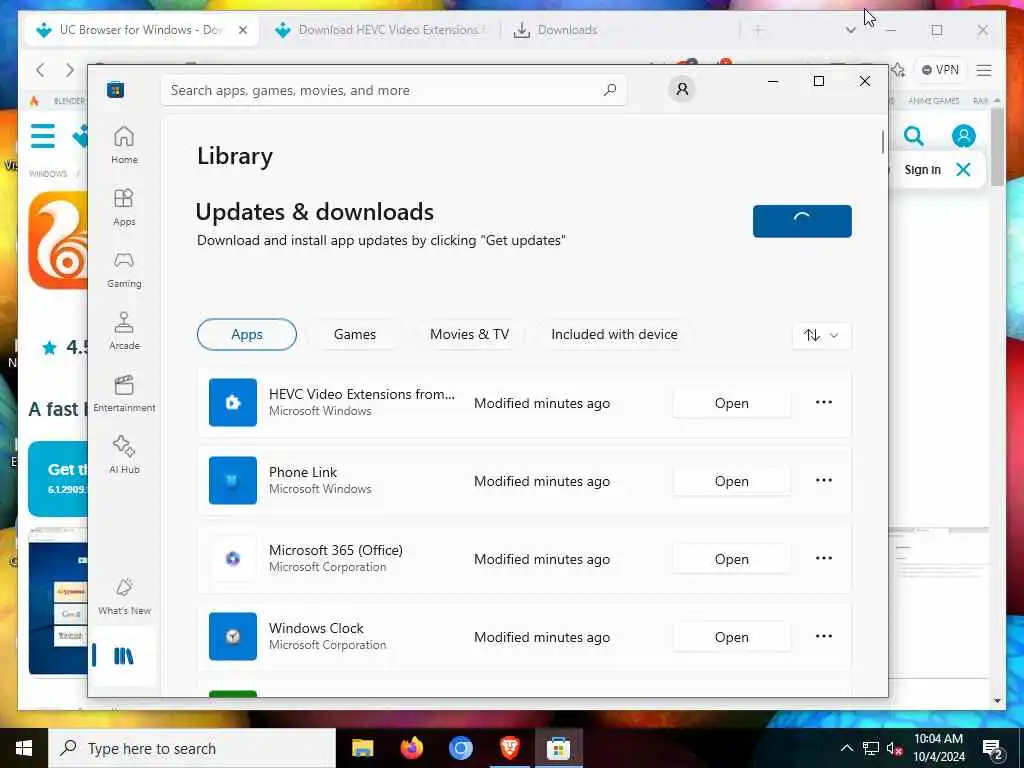Click Sign in link on website

tap(922, 170)
